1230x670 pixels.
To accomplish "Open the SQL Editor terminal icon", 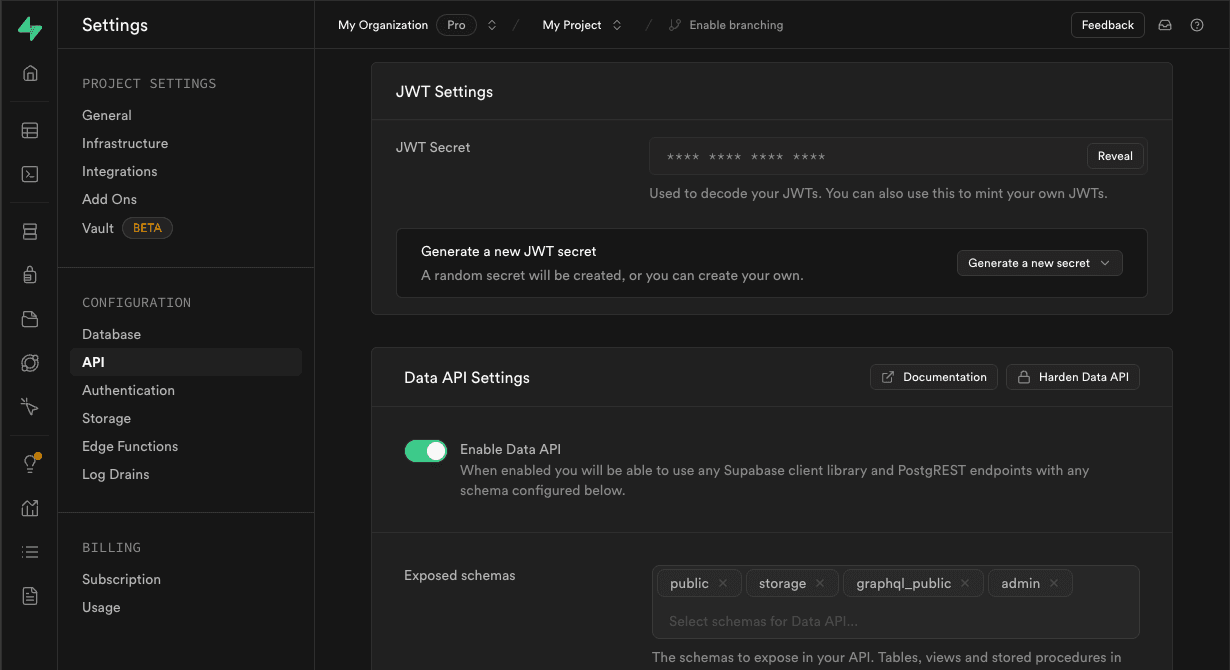I will pos(29,174).
